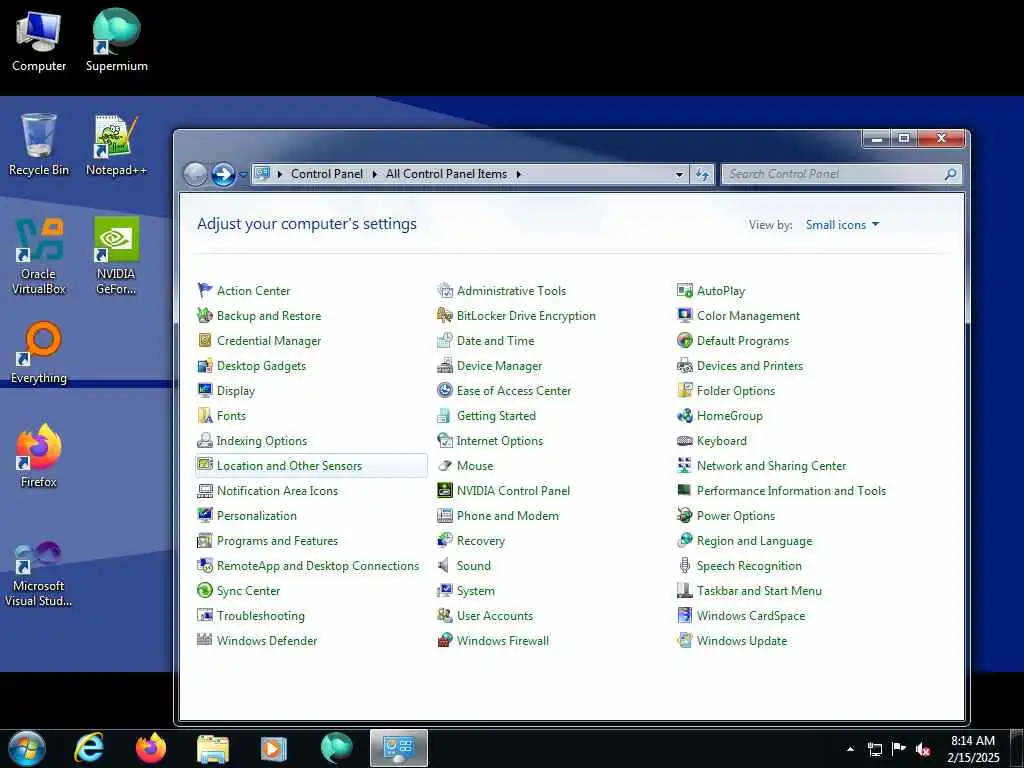Open BitLocker Drive Encryption icon
Screen dimensions: 1024x768
click(x=445, y=315)
